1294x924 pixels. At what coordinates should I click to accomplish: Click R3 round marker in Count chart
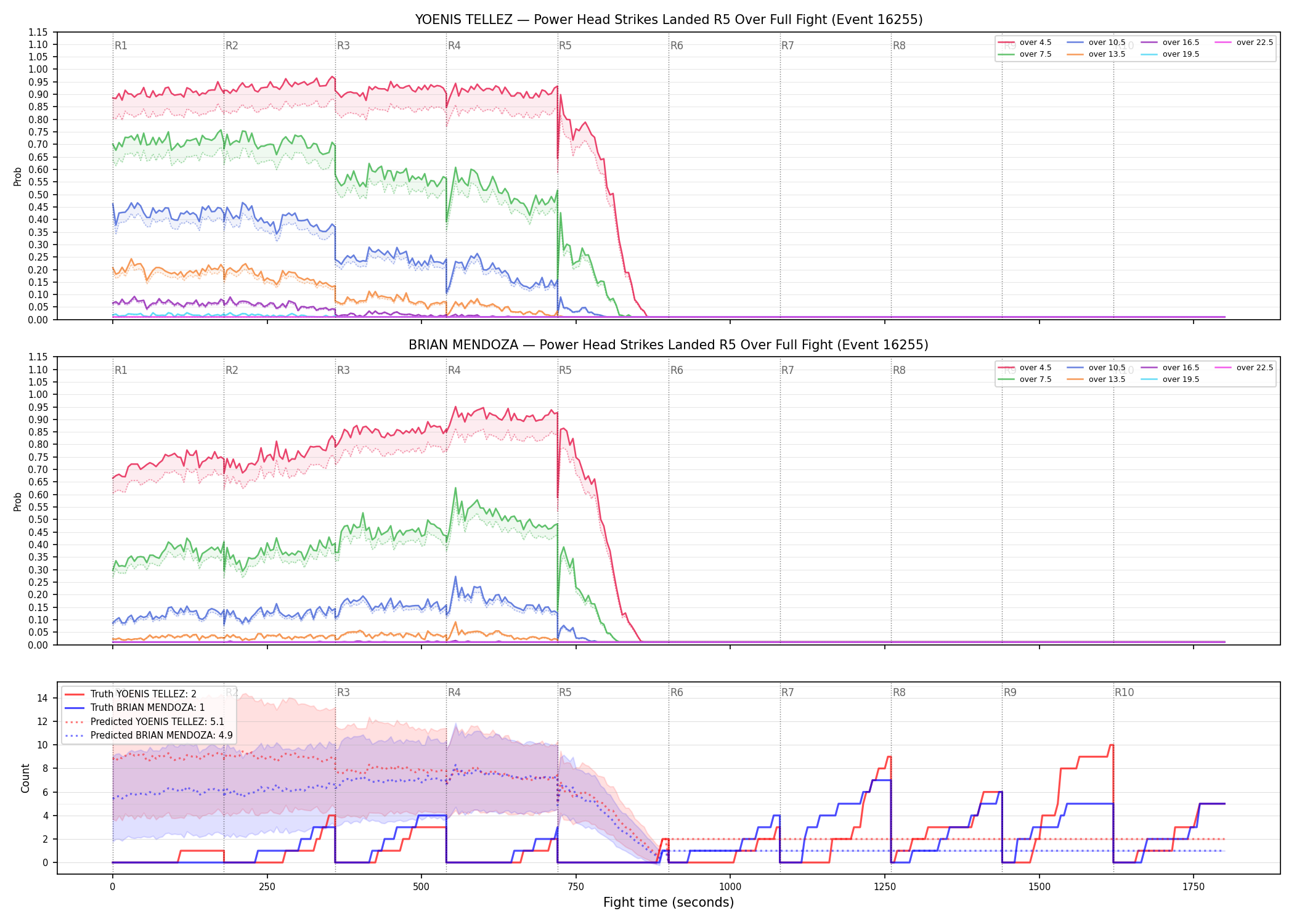click(343, 692)
